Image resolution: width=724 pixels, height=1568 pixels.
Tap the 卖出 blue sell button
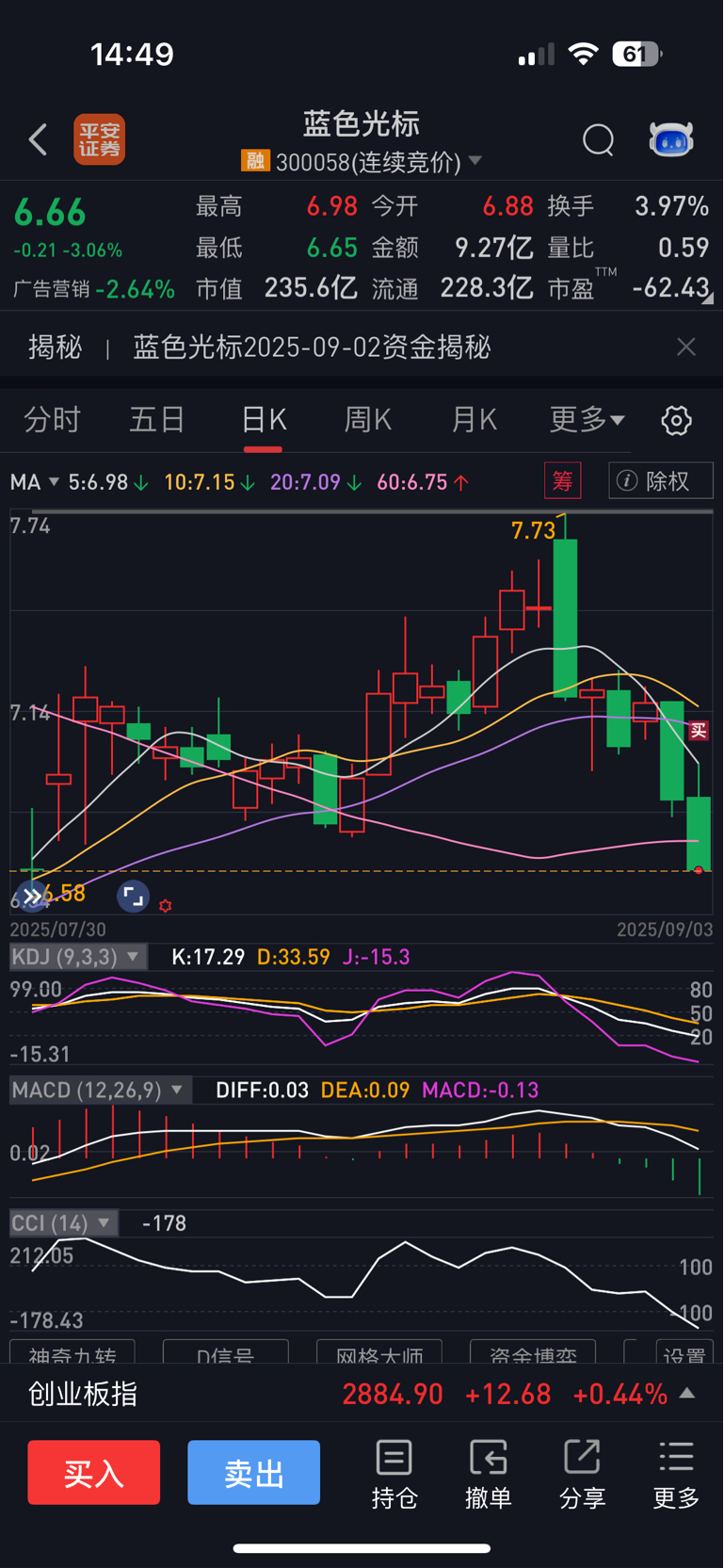tap(254, 1472)
